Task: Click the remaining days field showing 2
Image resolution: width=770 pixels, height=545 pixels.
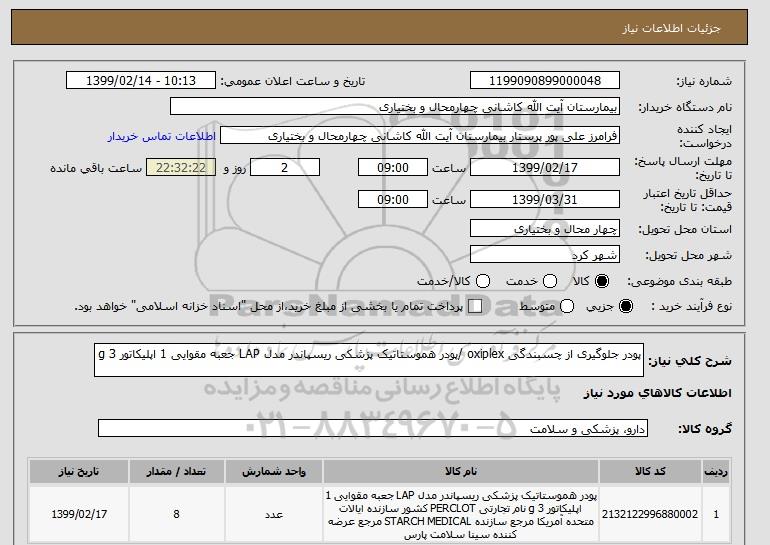Action: pyautogui.click(x=285, y=167)
